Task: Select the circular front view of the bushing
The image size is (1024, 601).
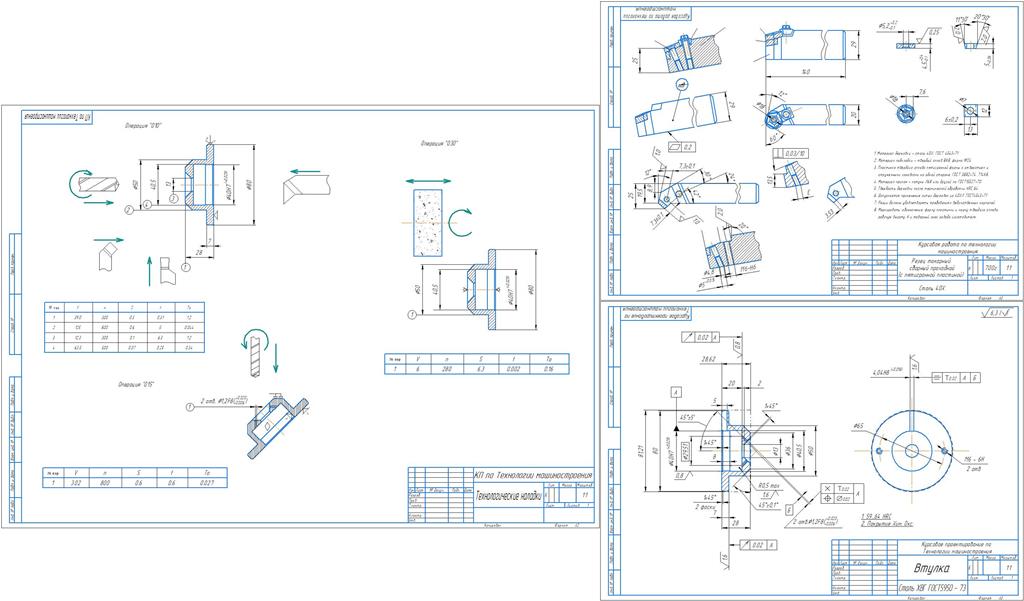Action: click(910, 450)
